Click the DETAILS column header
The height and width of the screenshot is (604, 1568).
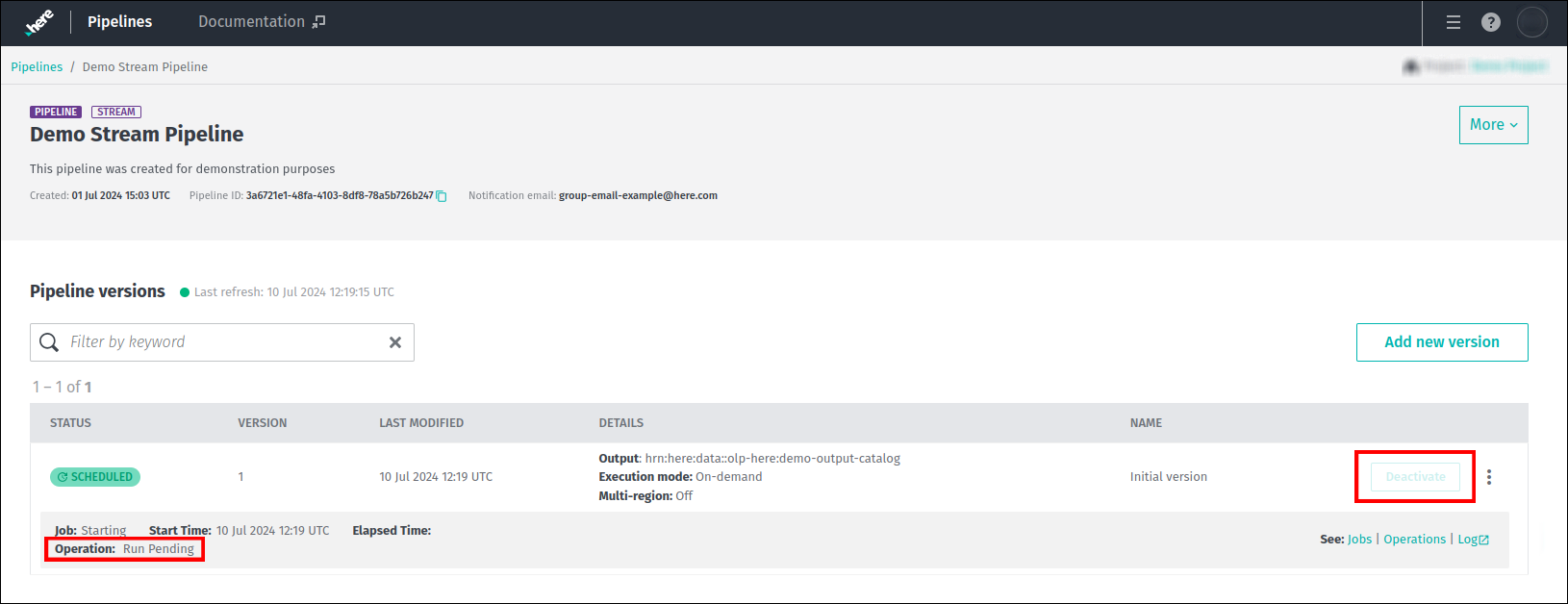click(x=621, y=423)
